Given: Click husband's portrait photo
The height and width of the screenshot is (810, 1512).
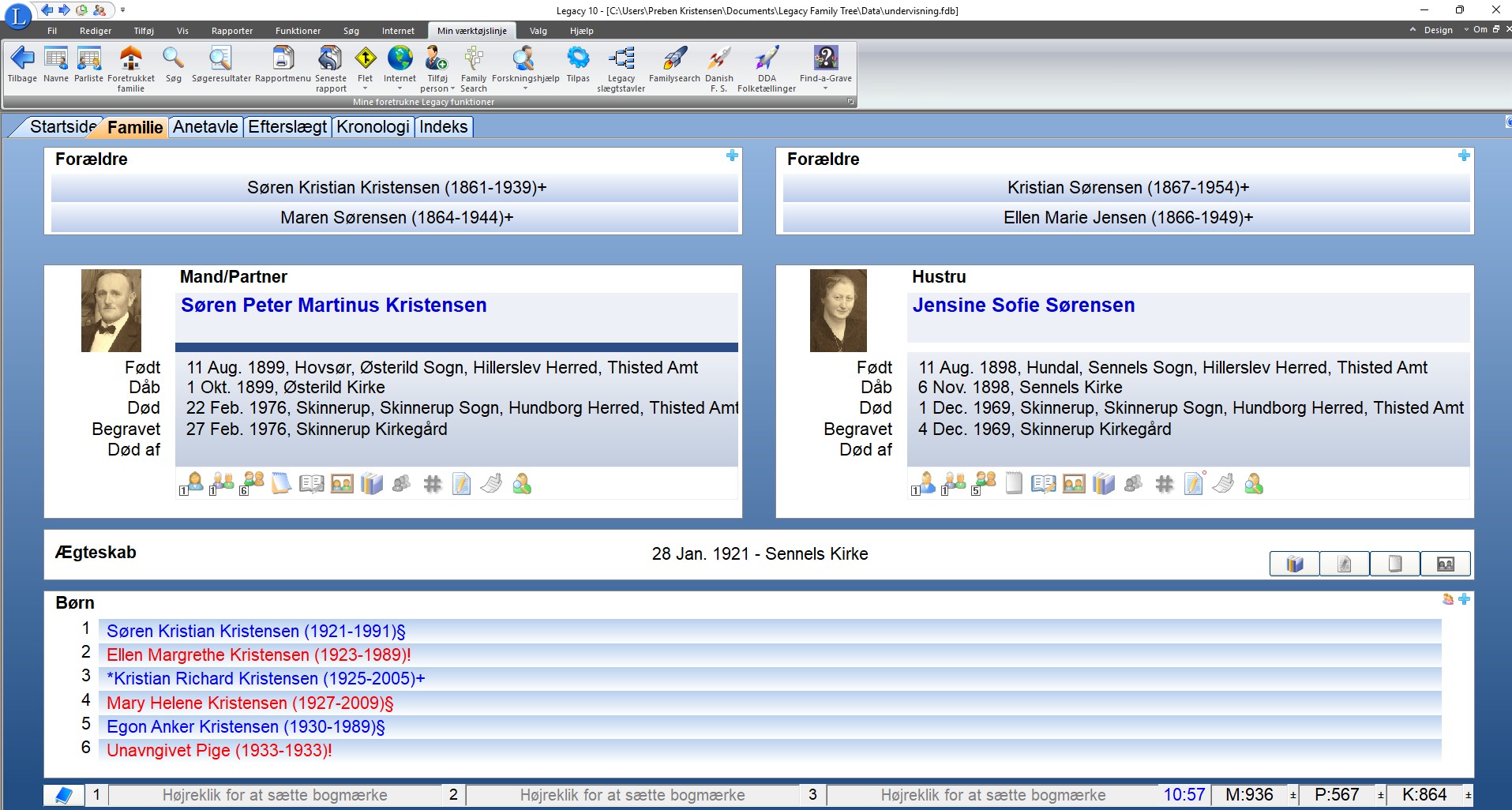Looking at the screenshot, I should 111,310.
